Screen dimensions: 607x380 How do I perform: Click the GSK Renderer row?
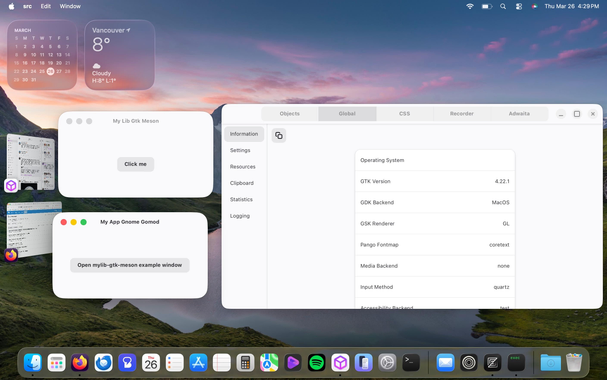coord(435,224)
